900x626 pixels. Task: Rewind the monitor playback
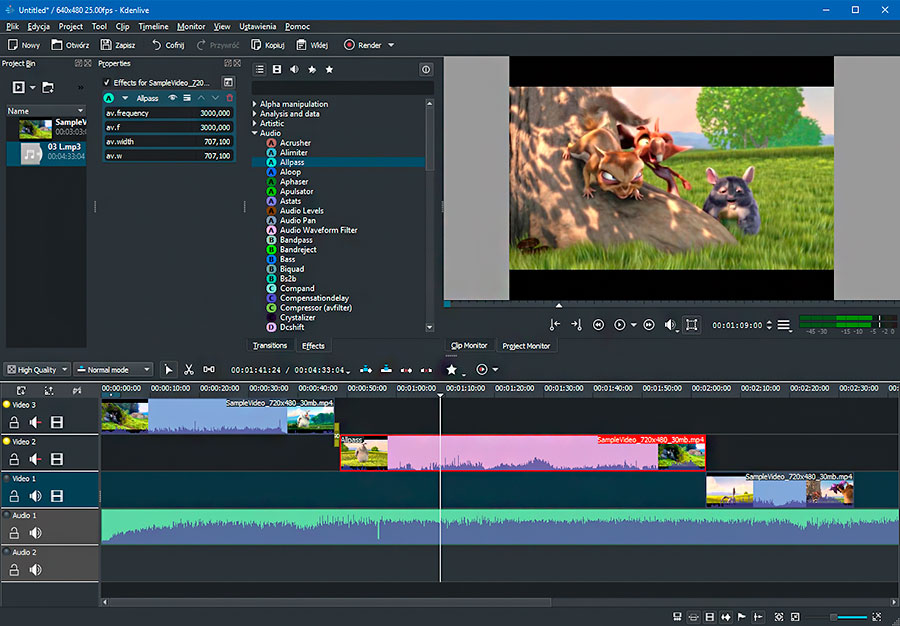[598, 325]
